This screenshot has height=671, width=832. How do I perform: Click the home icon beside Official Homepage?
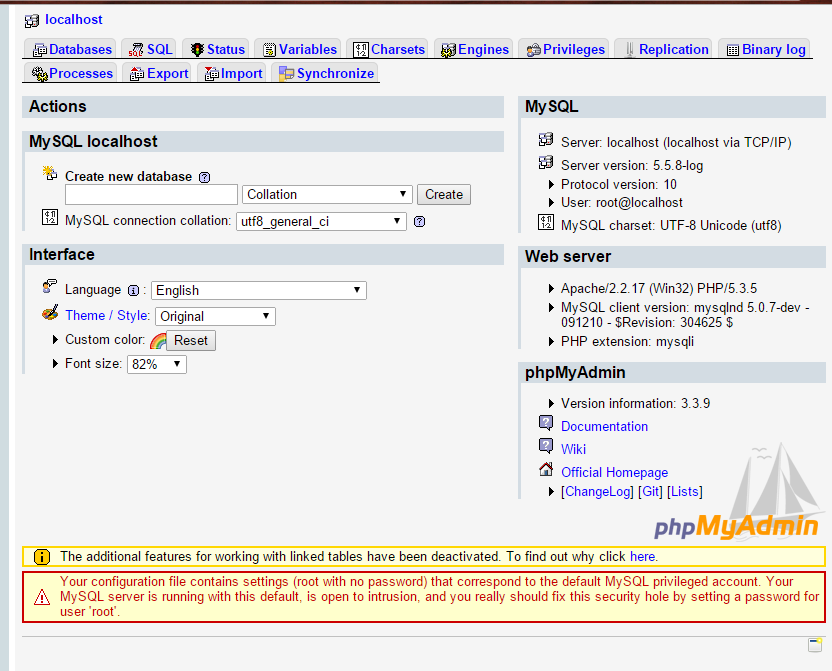[546, 469]
